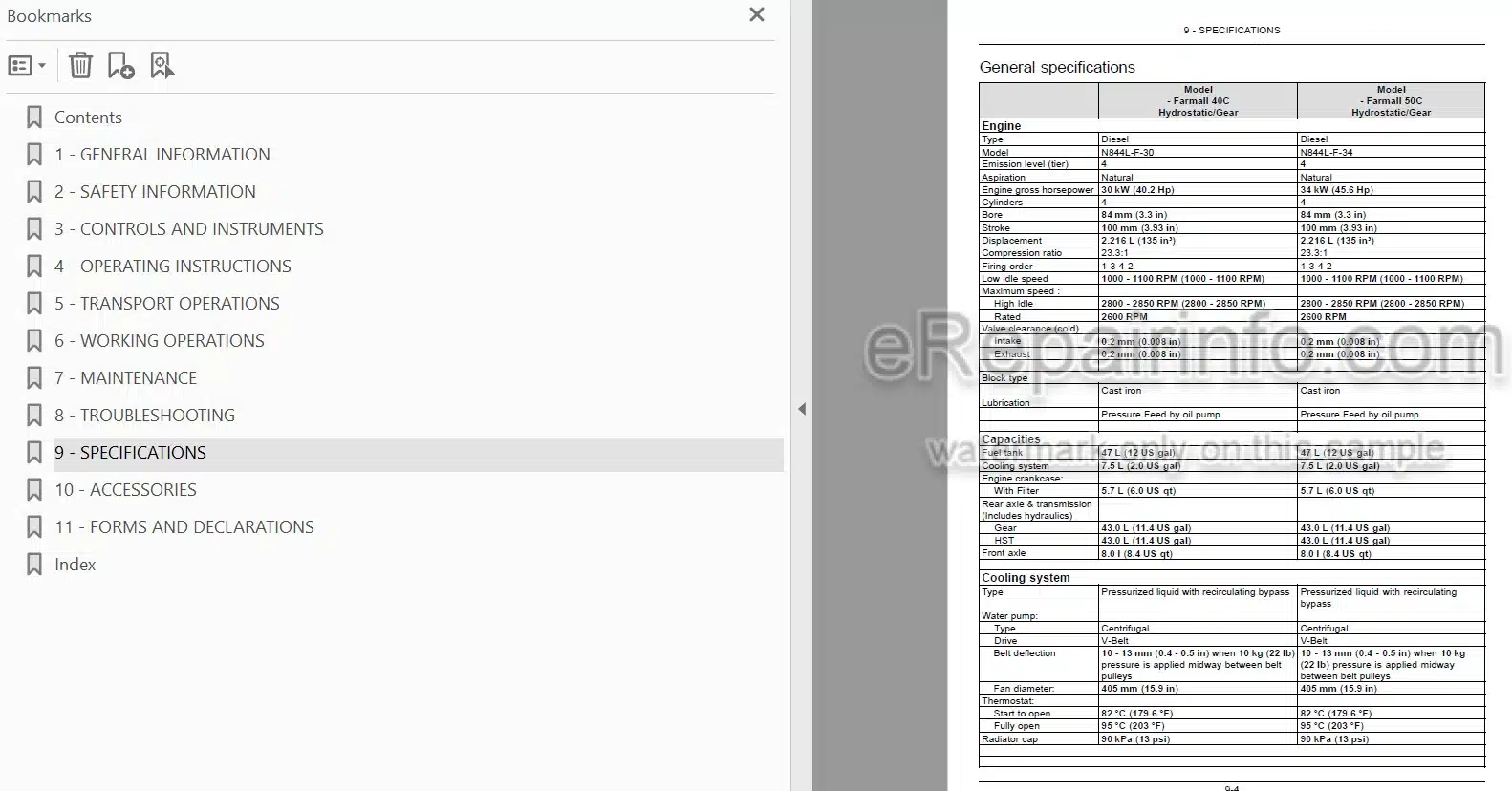
Task: Click the Engine section heading in table
Action: [1001, 126]
